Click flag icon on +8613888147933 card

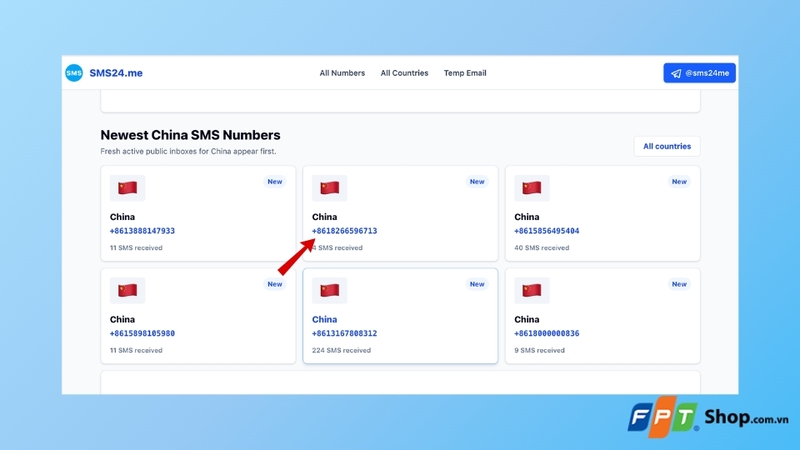click(128, 188)
